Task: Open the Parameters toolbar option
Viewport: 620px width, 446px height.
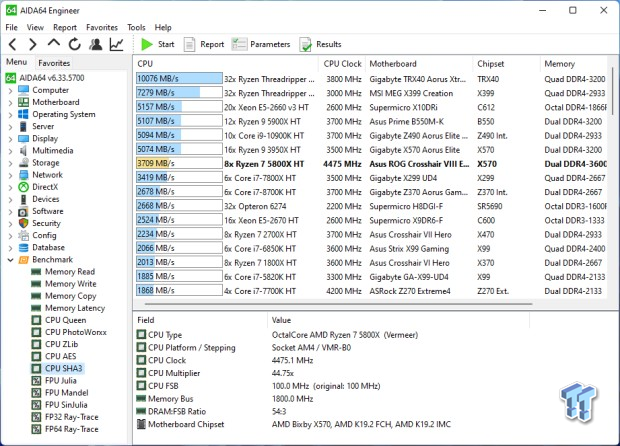Action: (x=261, y=45)
